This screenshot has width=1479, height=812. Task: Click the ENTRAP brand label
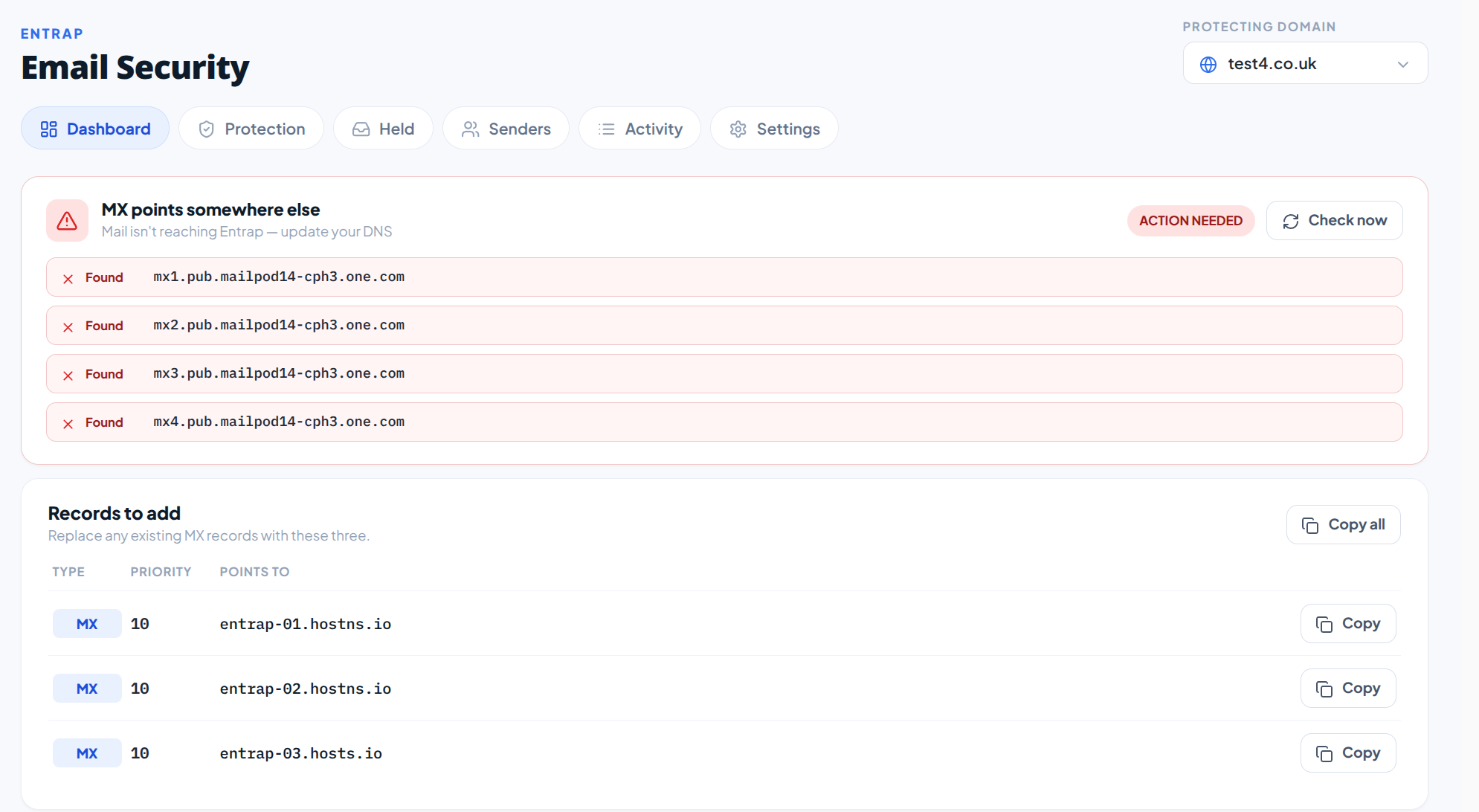click(52, 33)
